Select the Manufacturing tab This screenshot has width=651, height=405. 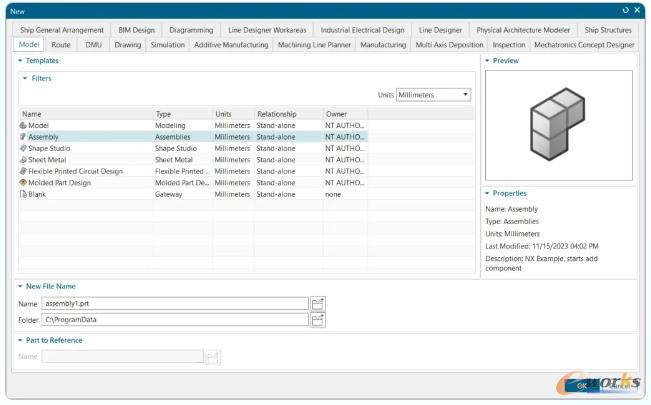[383, 45]
